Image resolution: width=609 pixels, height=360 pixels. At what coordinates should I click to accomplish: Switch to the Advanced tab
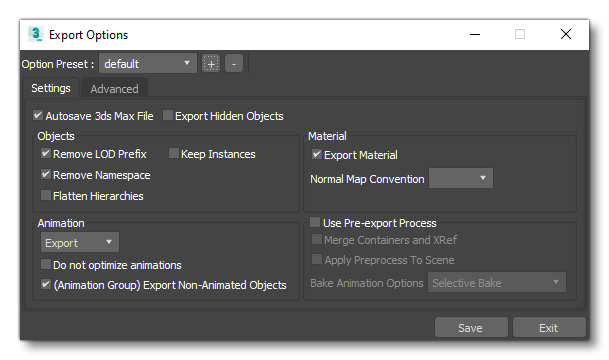[x=114, y=89]
